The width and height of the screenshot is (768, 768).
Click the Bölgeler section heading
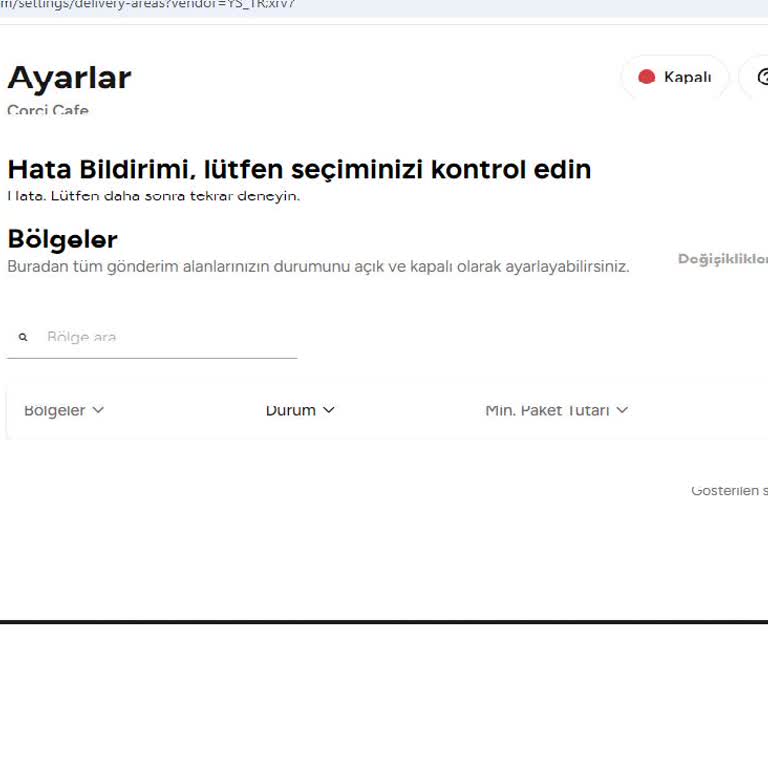click(63, 239)
